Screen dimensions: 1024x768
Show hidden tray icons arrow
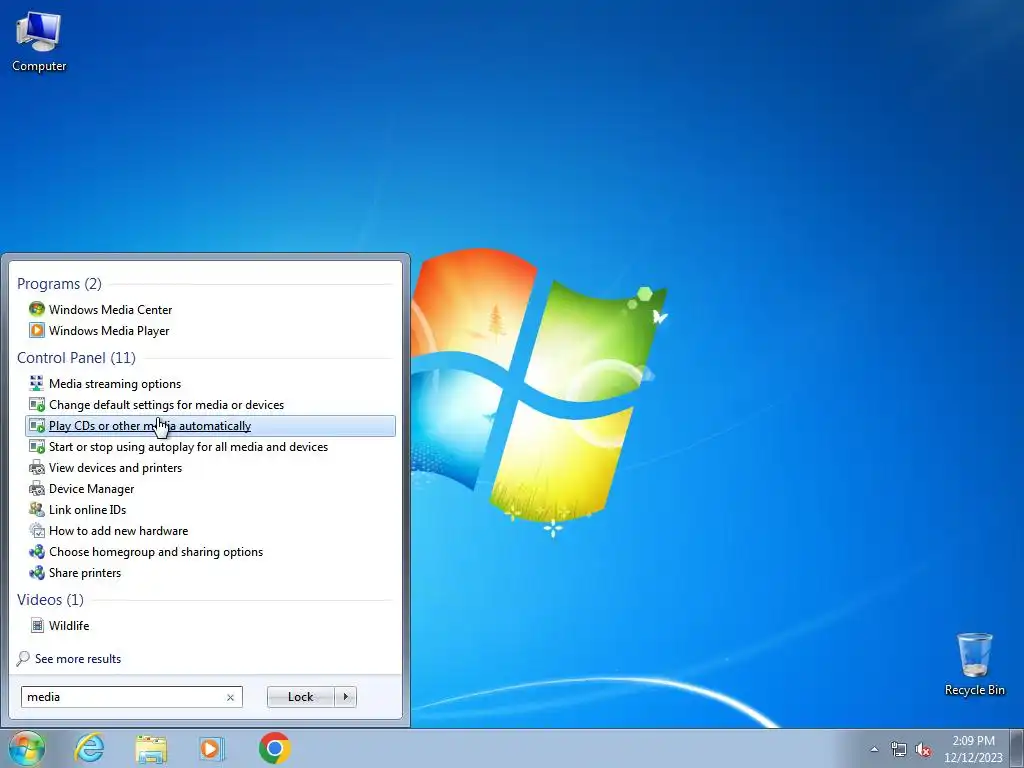pos(874,749)
